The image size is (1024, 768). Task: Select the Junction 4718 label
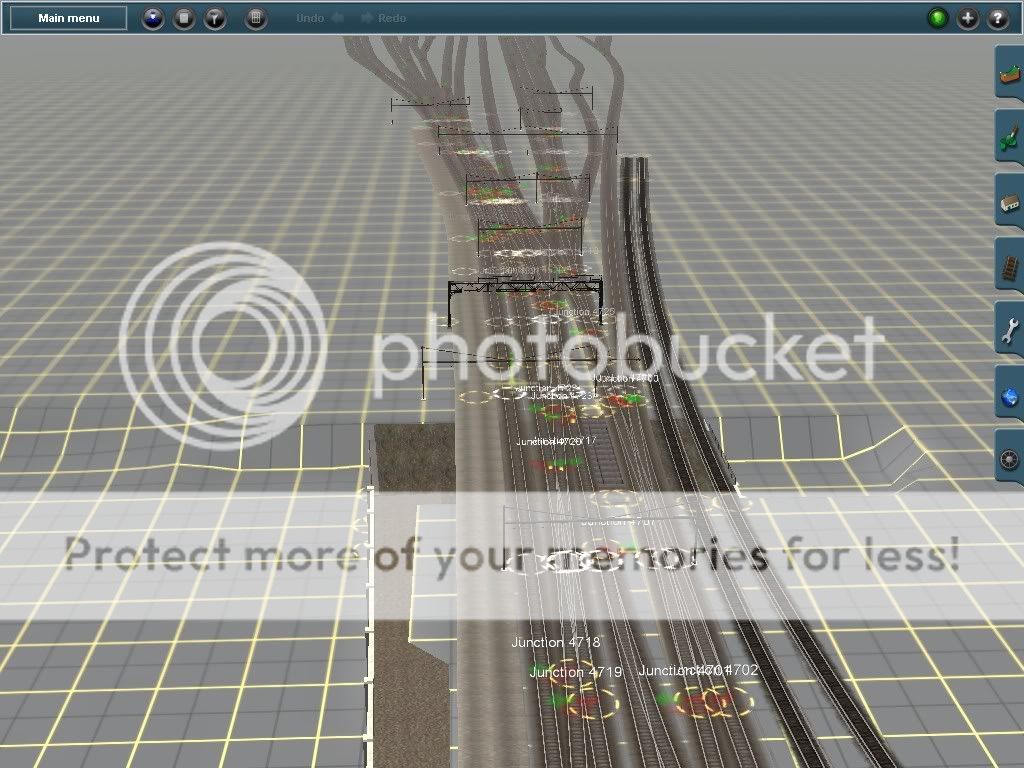coord(556,643)
